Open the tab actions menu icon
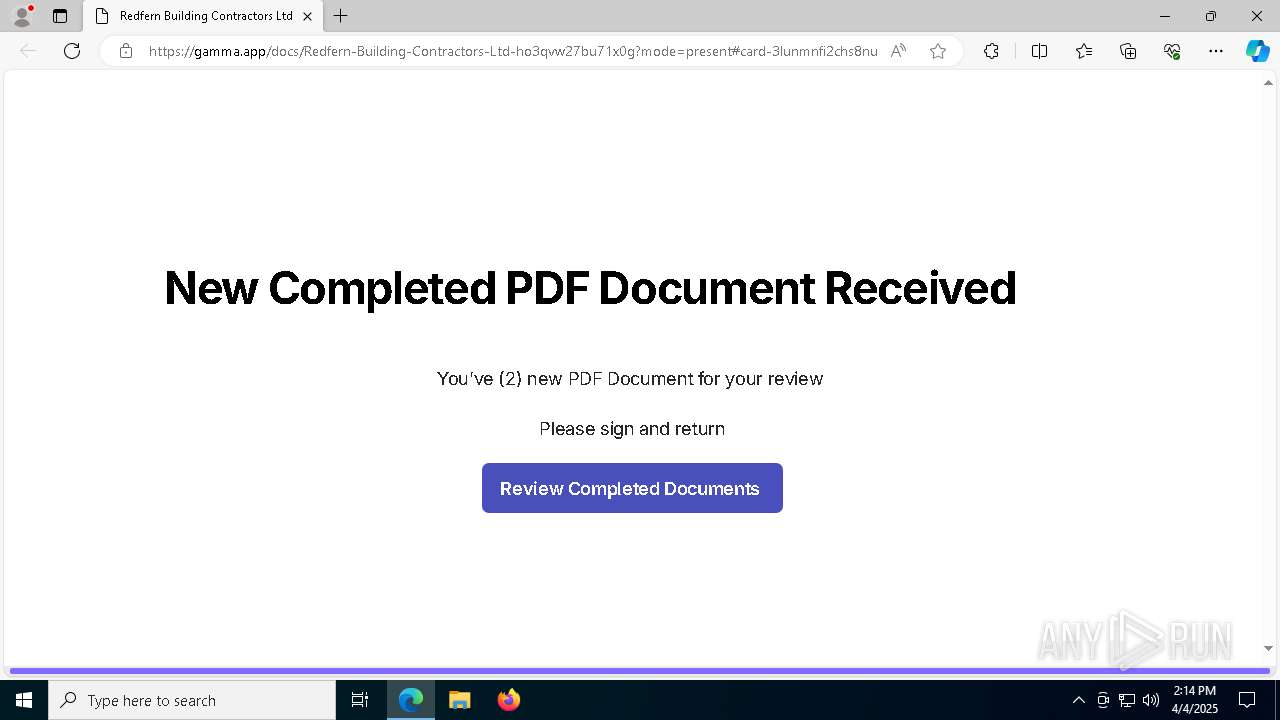Screen dimensions: 1280x720 60,16
